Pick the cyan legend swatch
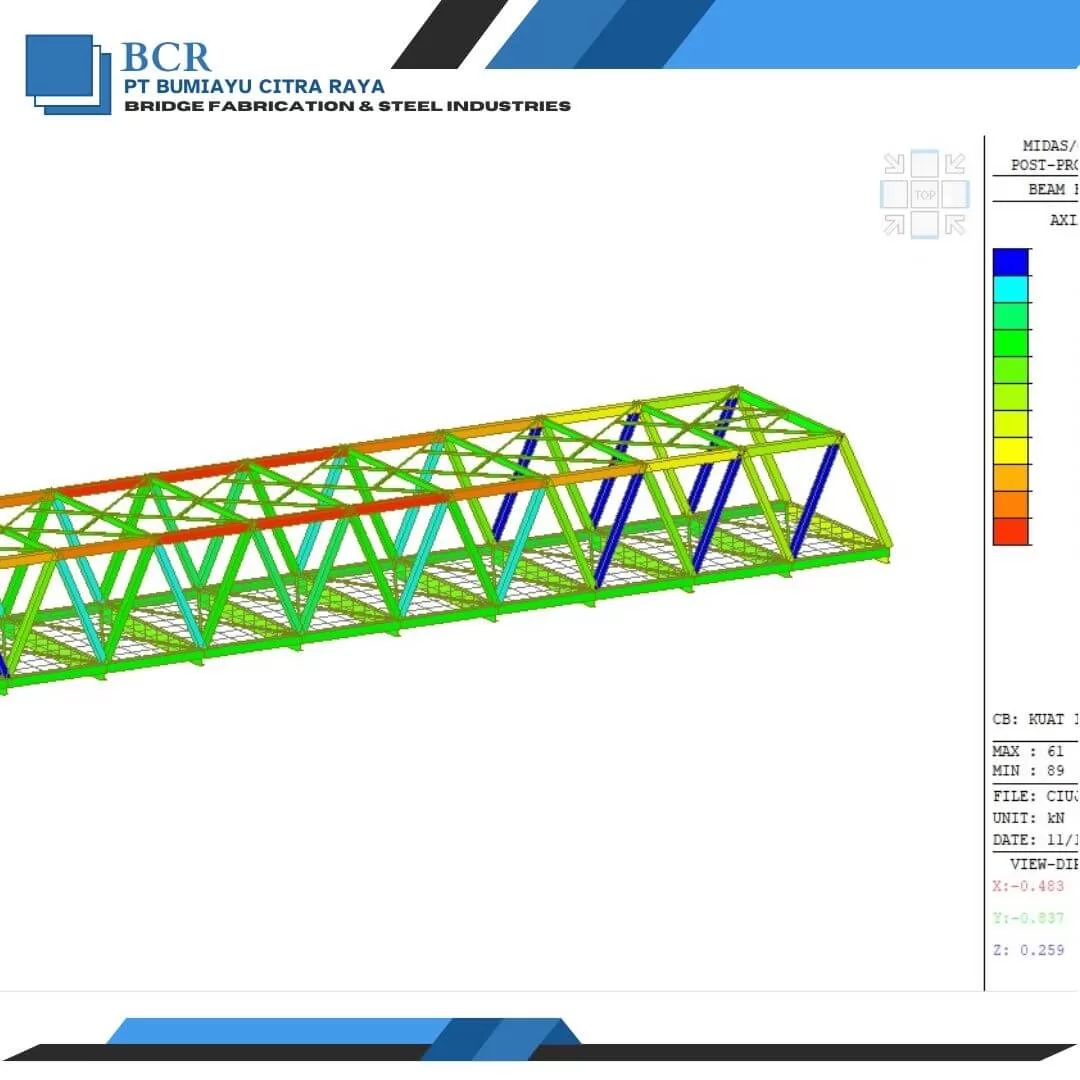The width and height of the screenshot is (1080, 1080). [x=1010, y=289]
